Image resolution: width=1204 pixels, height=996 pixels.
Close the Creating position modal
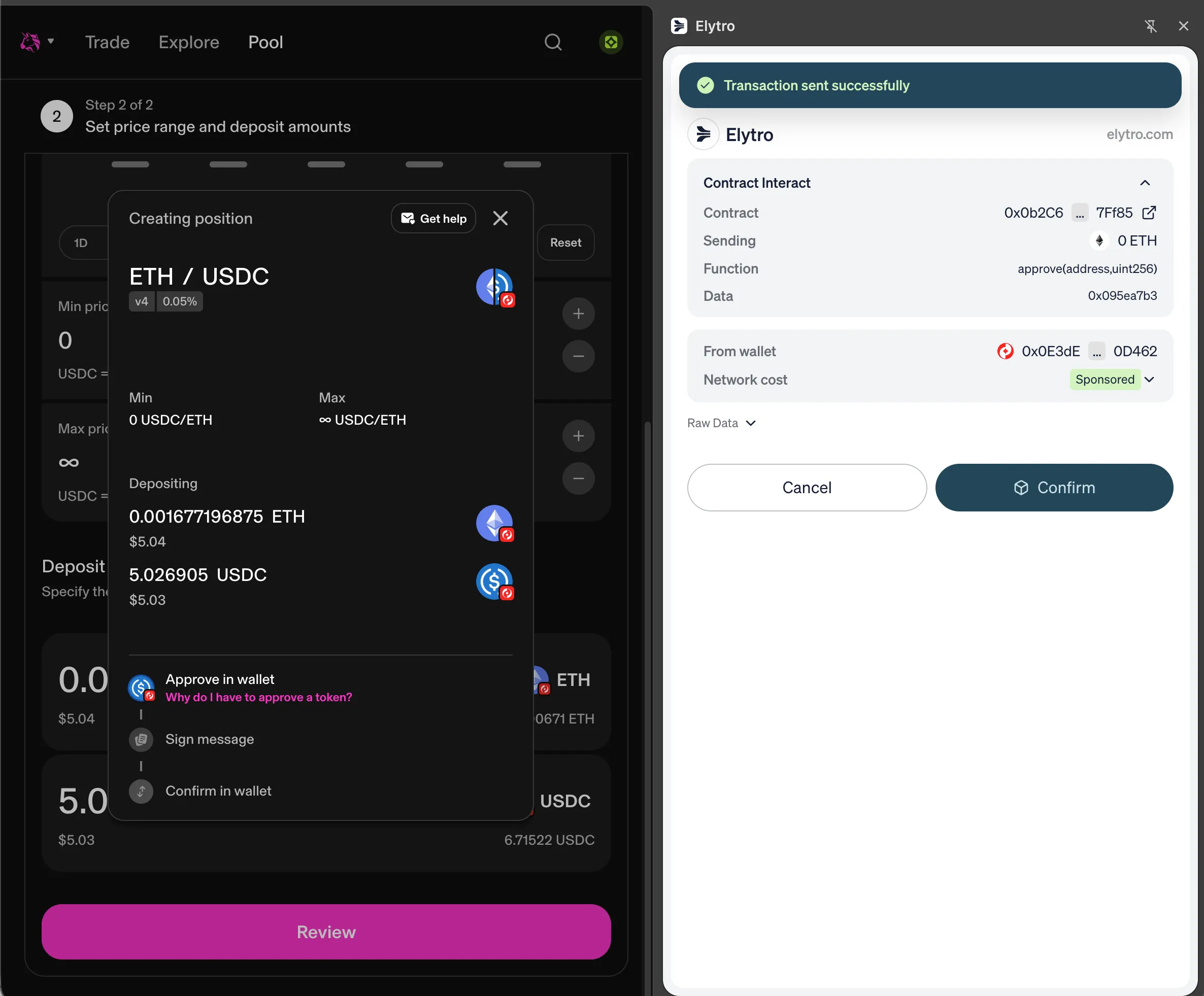tap(500, 218)
